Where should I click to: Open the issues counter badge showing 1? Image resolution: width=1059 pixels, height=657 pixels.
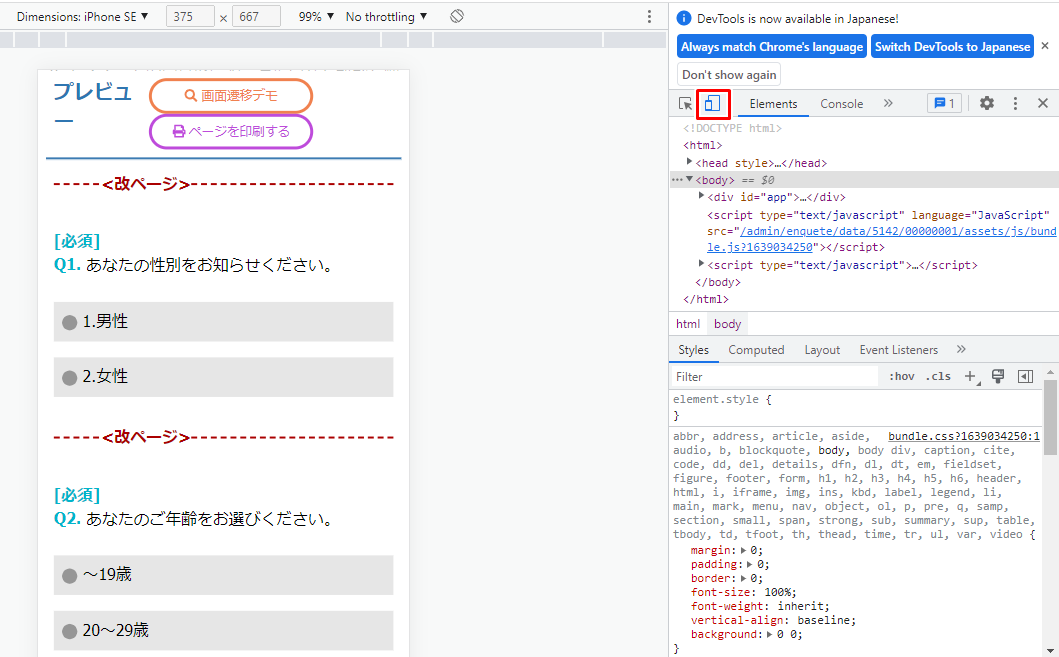tap(944, 103)
